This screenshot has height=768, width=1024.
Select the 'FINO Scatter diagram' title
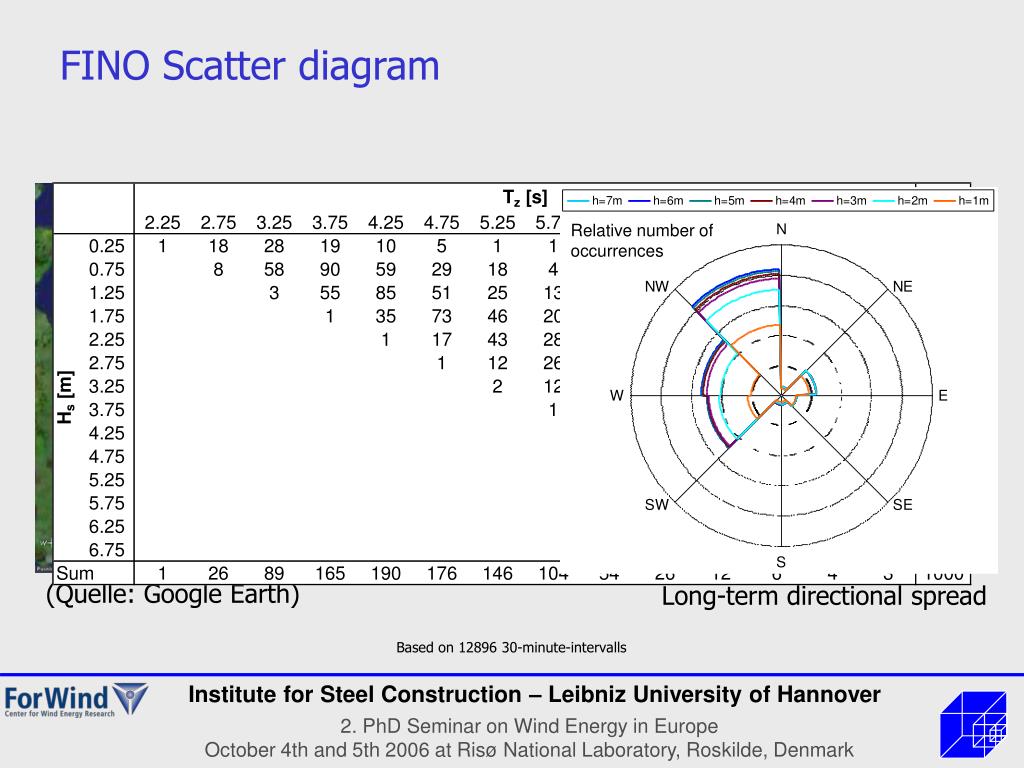249,66
